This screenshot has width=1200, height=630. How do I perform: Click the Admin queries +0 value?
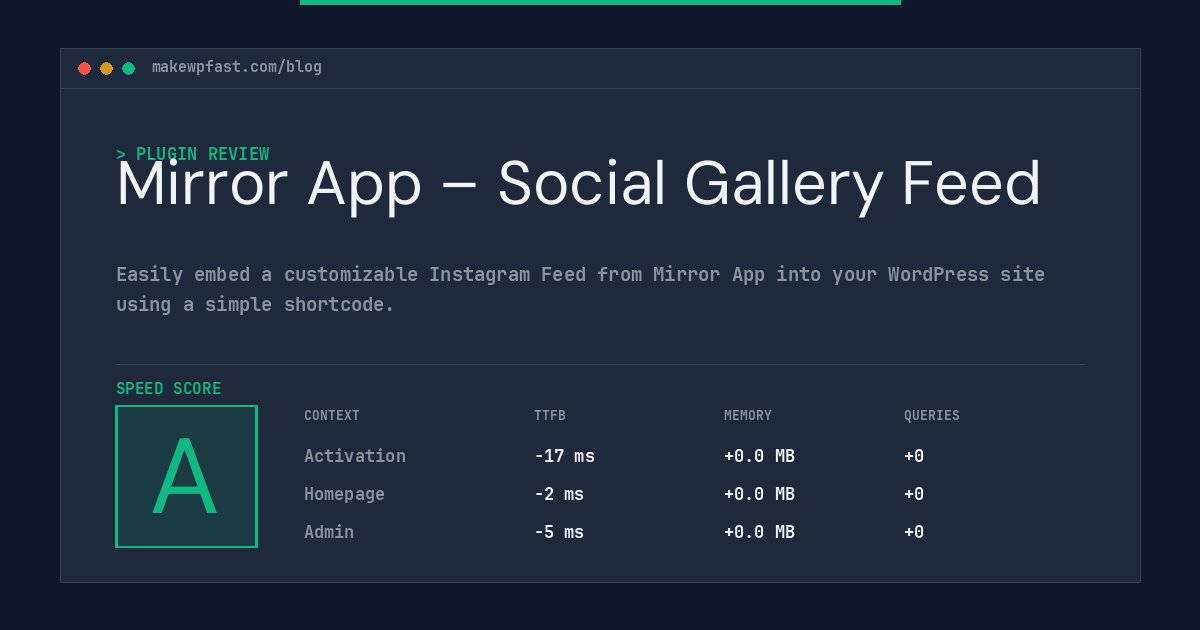(914, 532)
